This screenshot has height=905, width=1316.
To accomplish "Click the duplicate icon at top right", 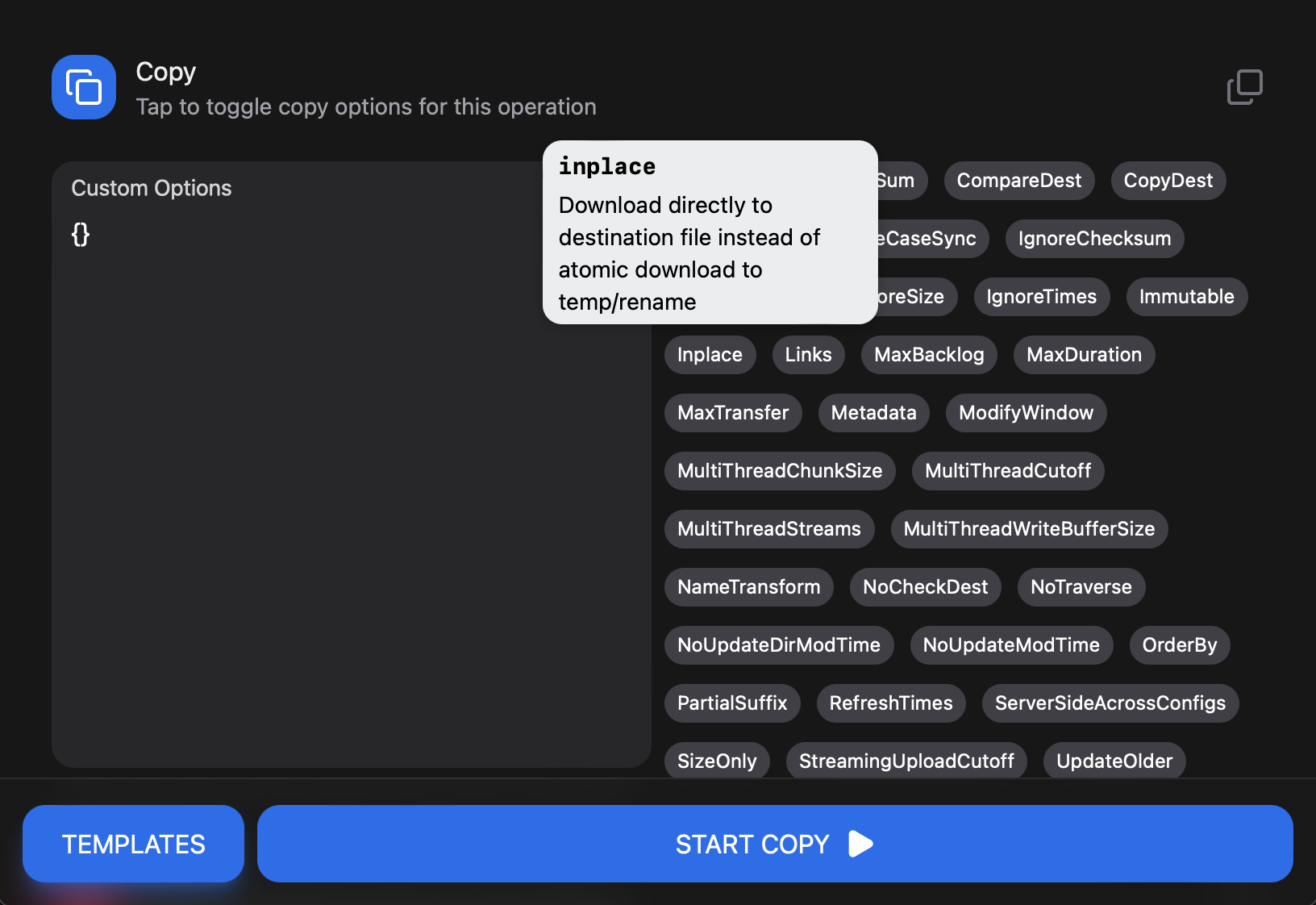I will (x=1244, y=87).
